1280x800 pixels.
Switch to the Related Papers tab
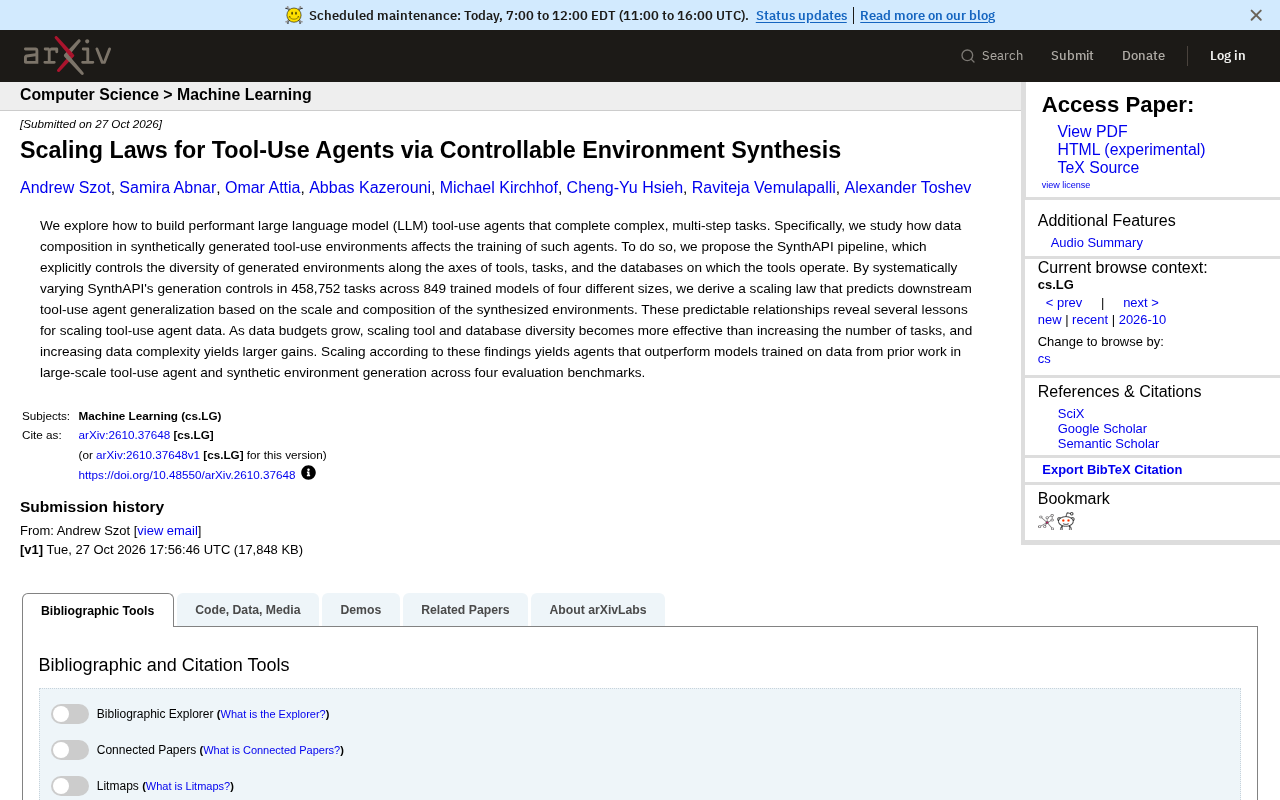click(x=465, y=610)
